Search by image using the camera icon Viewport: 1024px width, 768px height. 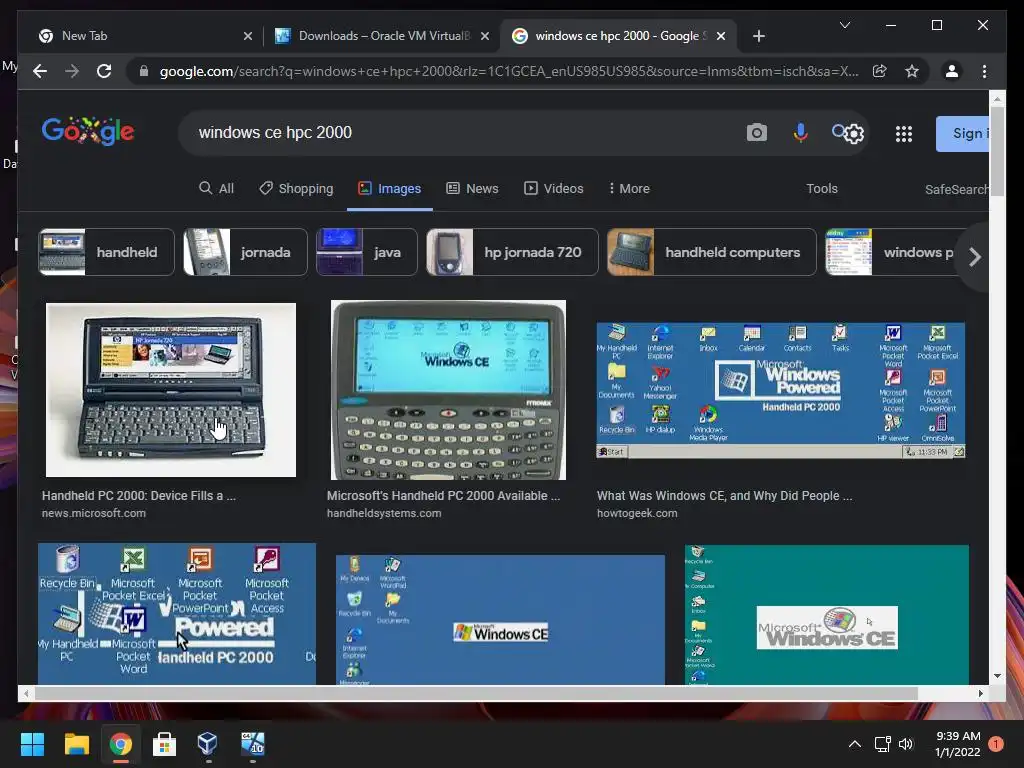[x=756, y=133]
